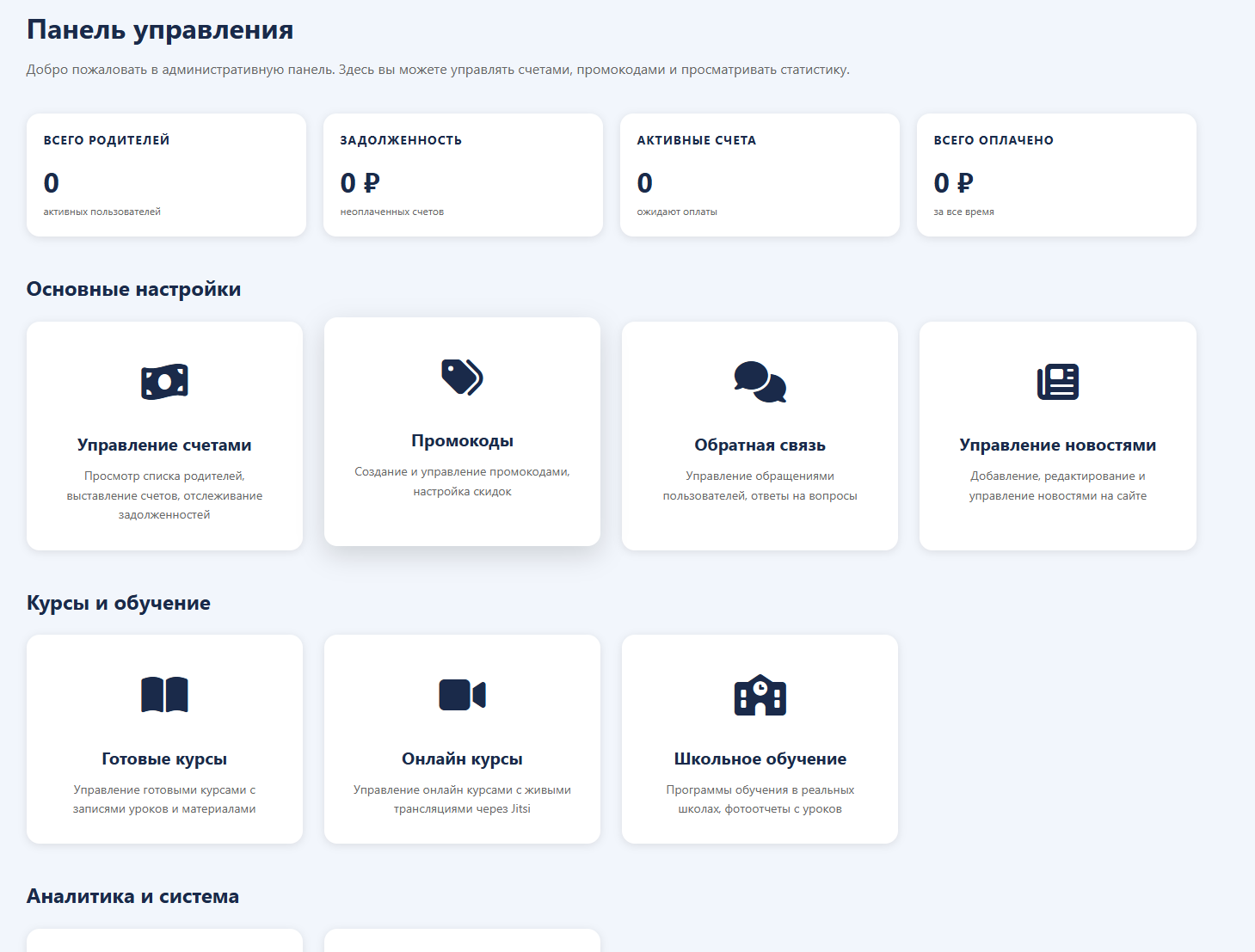Click the text неоплаченных счетов
This screenshot has height=952, width=1255.
(x=392, y=212)
